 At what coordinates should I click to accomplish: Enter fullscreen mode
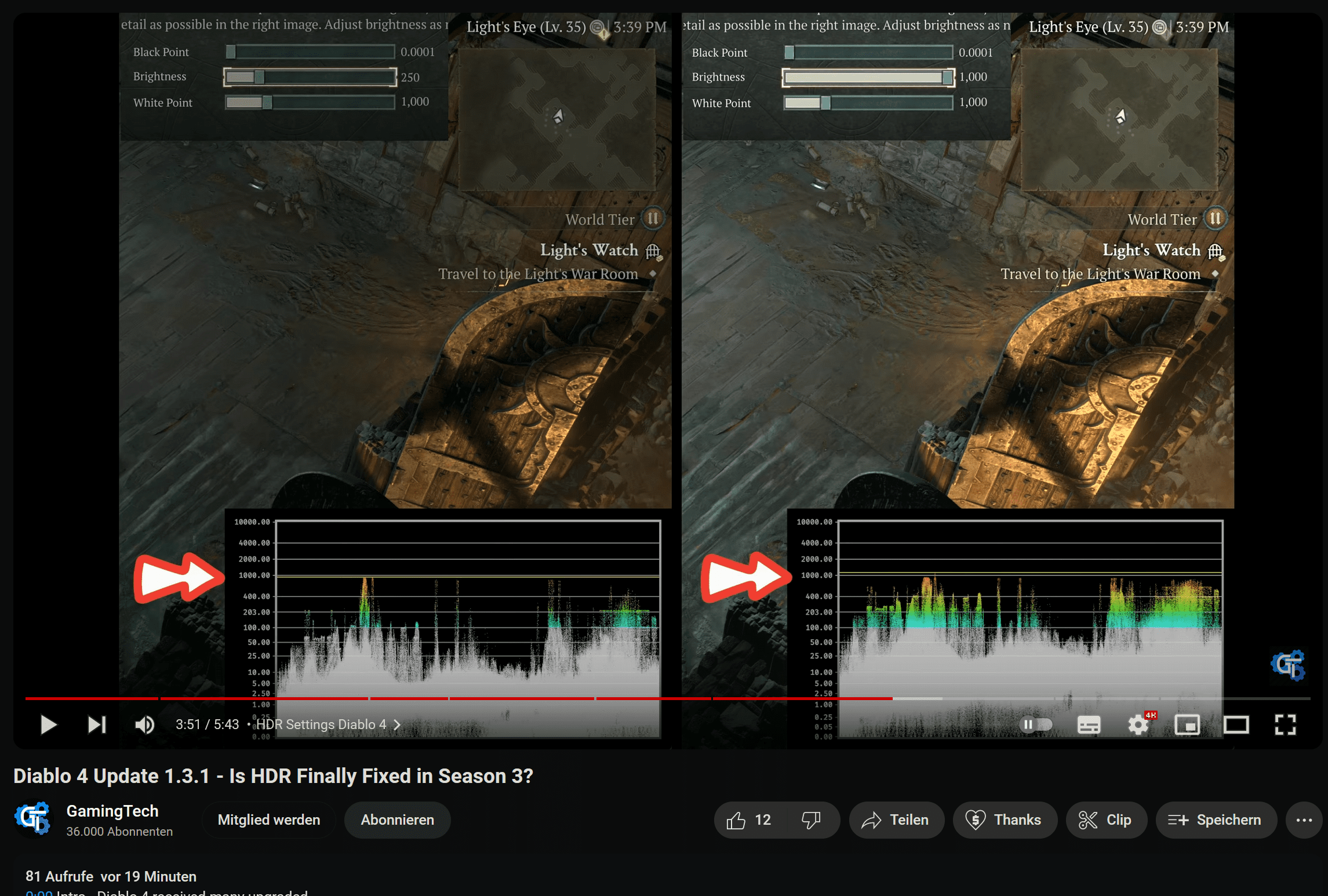point(1285,724)
